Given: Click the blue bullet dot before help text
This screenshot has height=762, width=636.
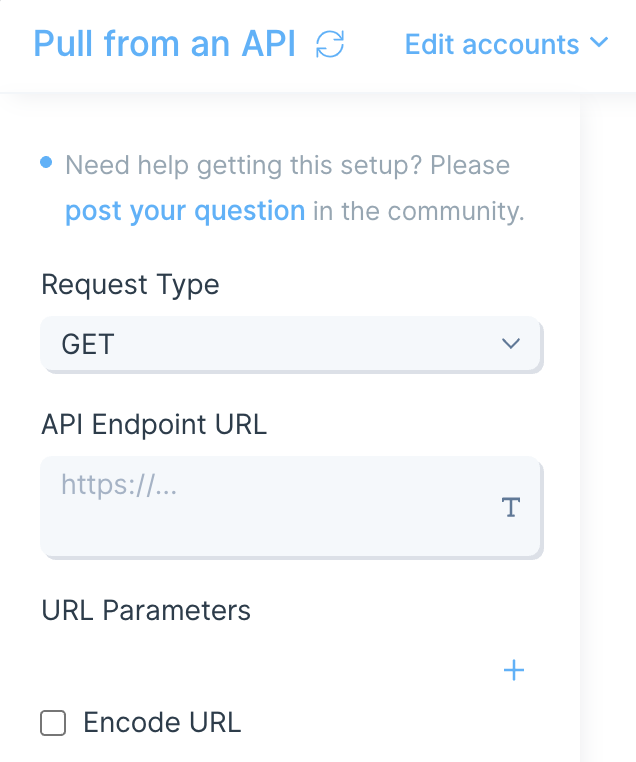Looking at the screenshot, I should click(x=46, y=162).
